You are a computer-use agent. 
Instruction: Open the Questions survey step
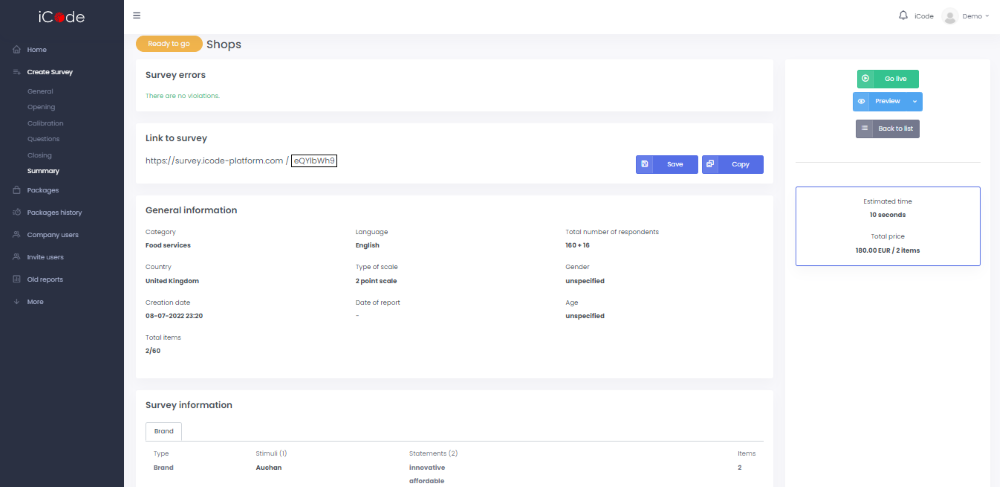[43, 139]
